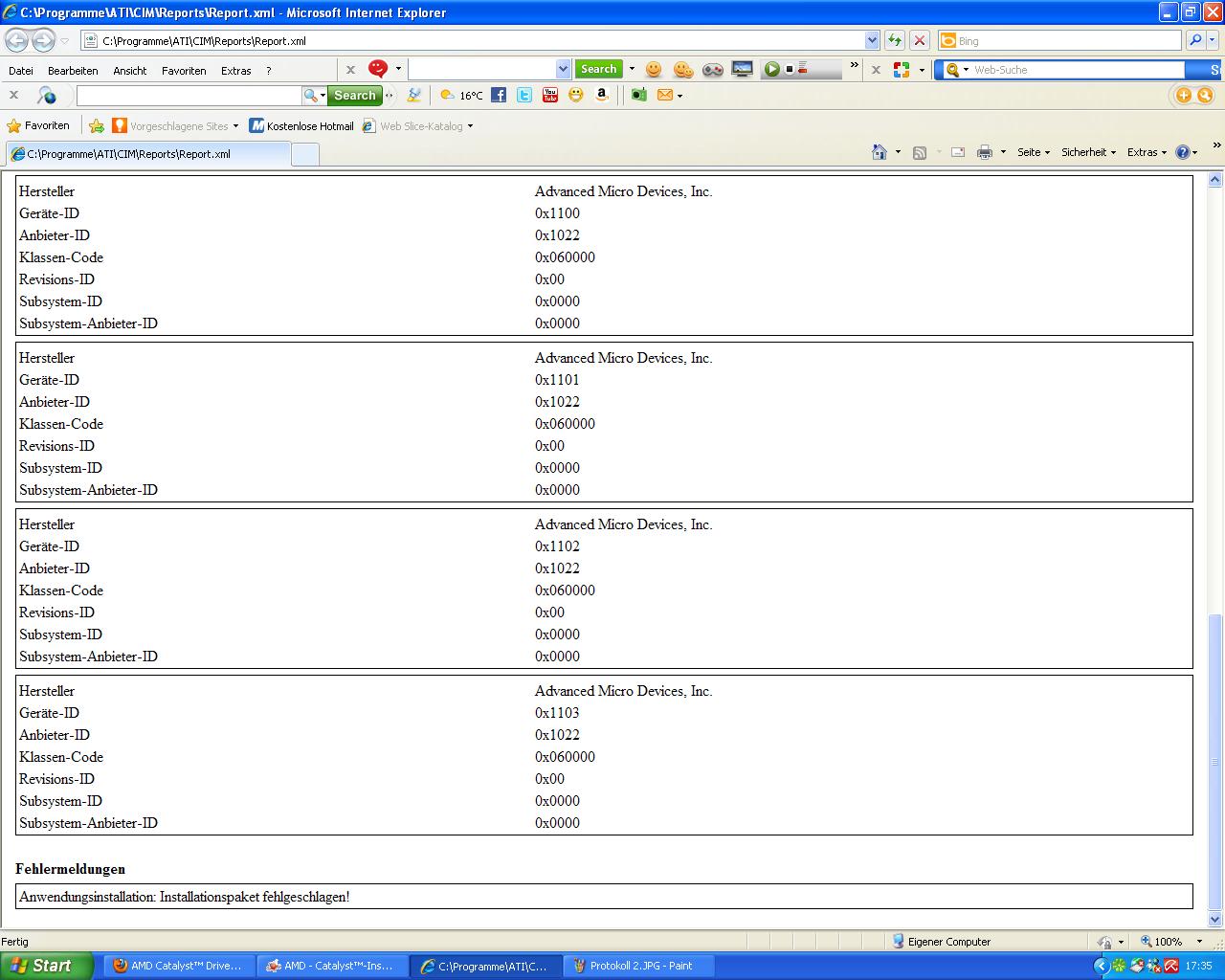1225x980 pixels.
Task: Click the weather 16°C indicator
Action: coord(461,95)
